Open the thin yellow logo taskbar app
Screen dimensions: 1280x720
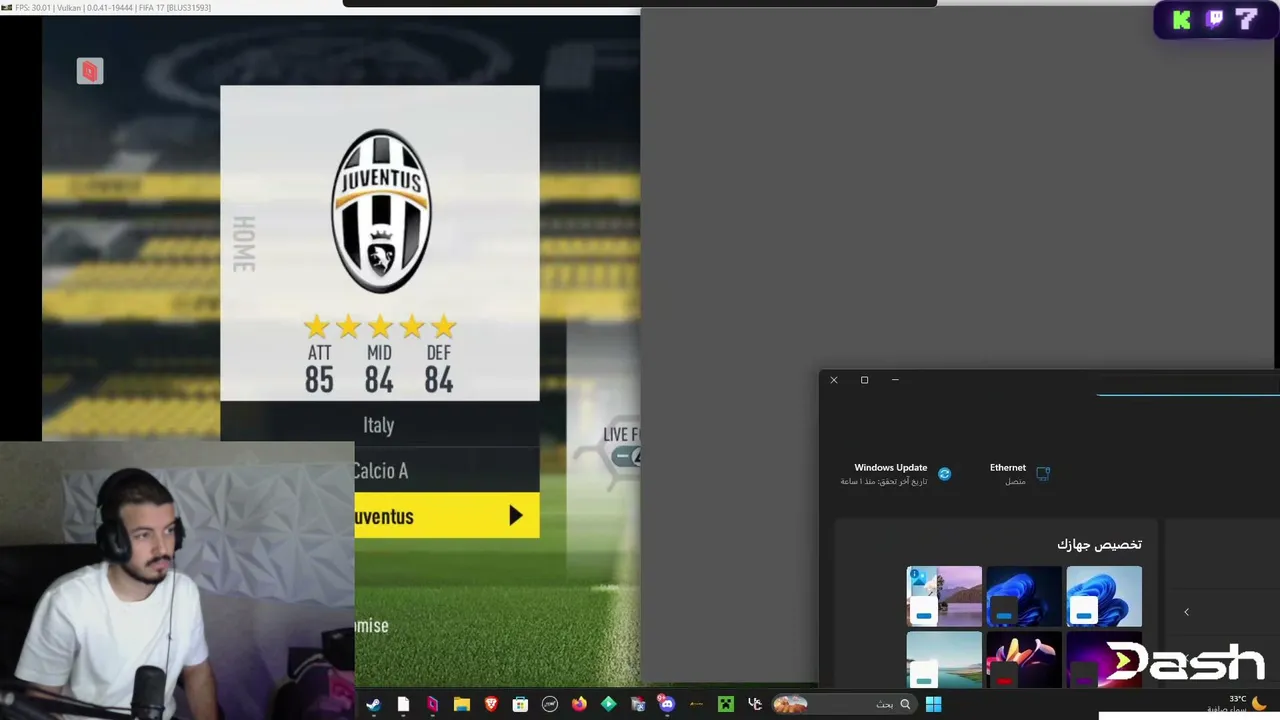pyautogui.click(x=697, y=704)
